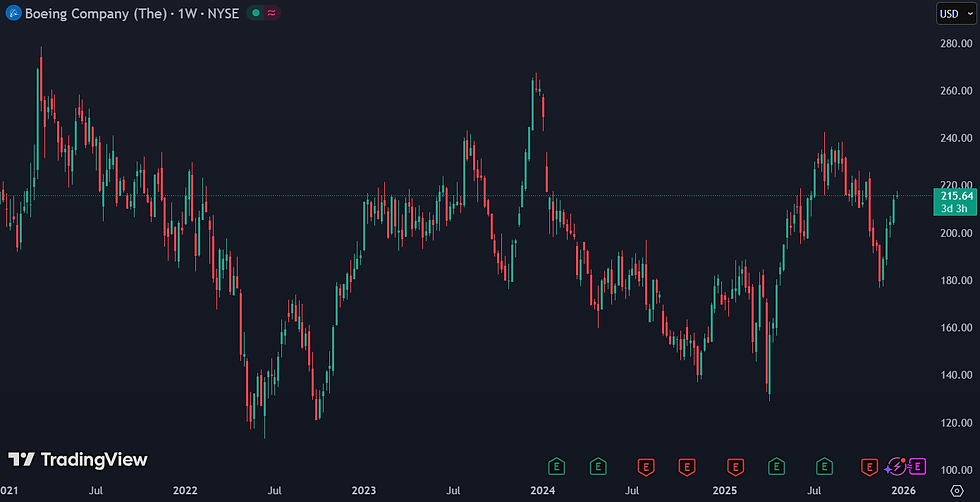Click the 280.00 price axis label
980x502 pixels.
pos(957,43)
